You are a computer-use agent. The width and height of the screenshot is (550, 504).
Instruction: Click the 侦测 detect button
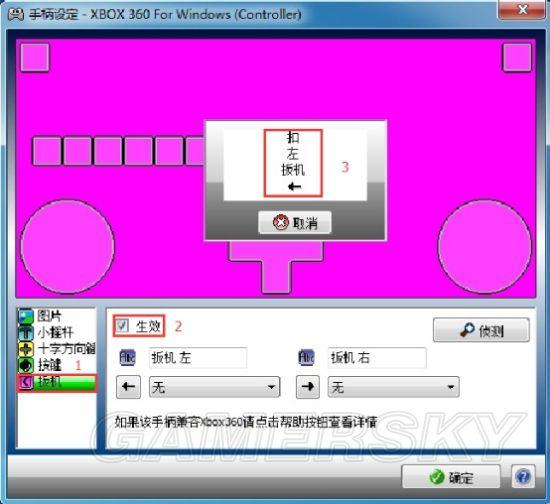481,330
